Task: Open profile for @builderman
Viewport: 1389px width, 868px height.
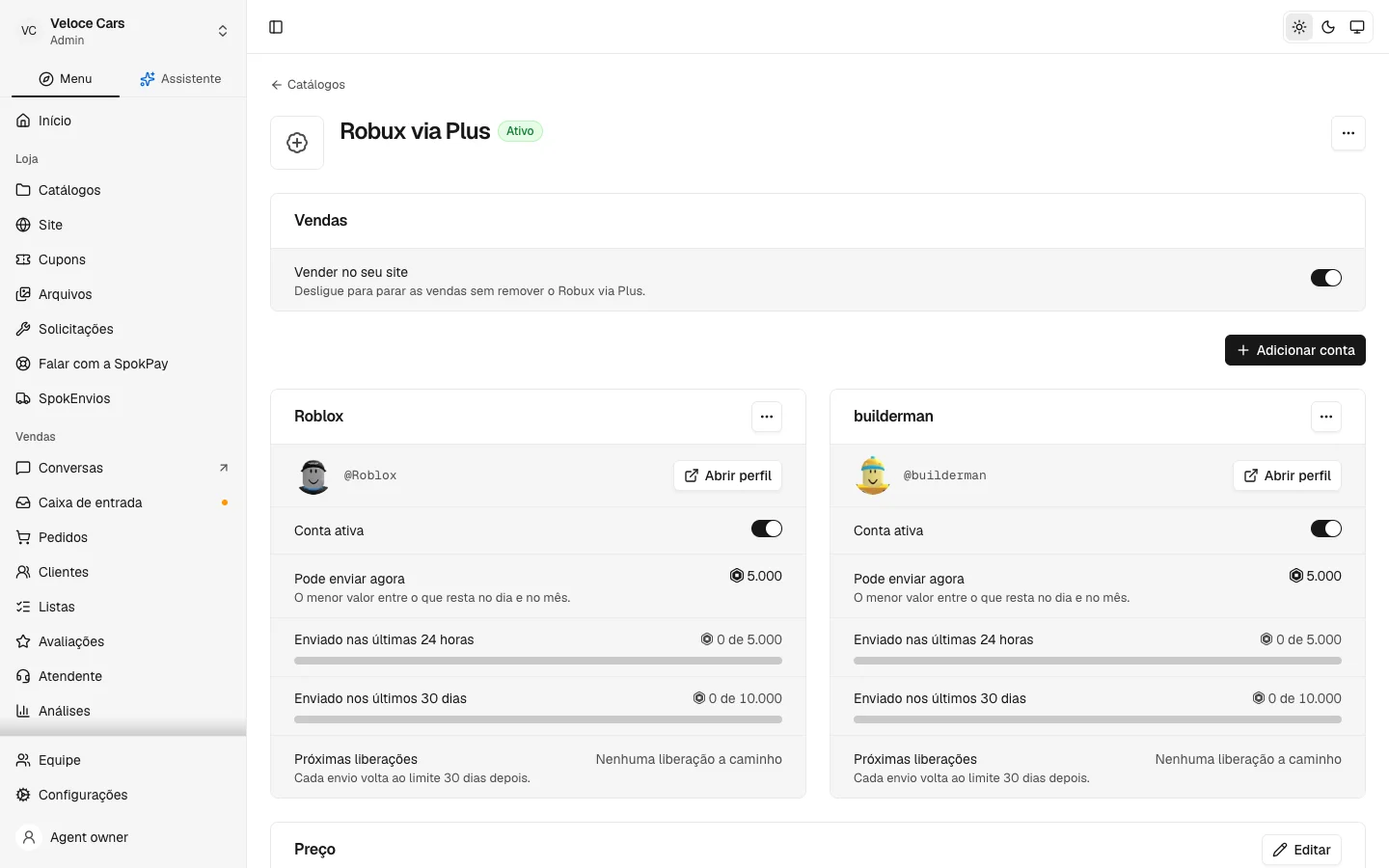Action: click(1288, 475)
